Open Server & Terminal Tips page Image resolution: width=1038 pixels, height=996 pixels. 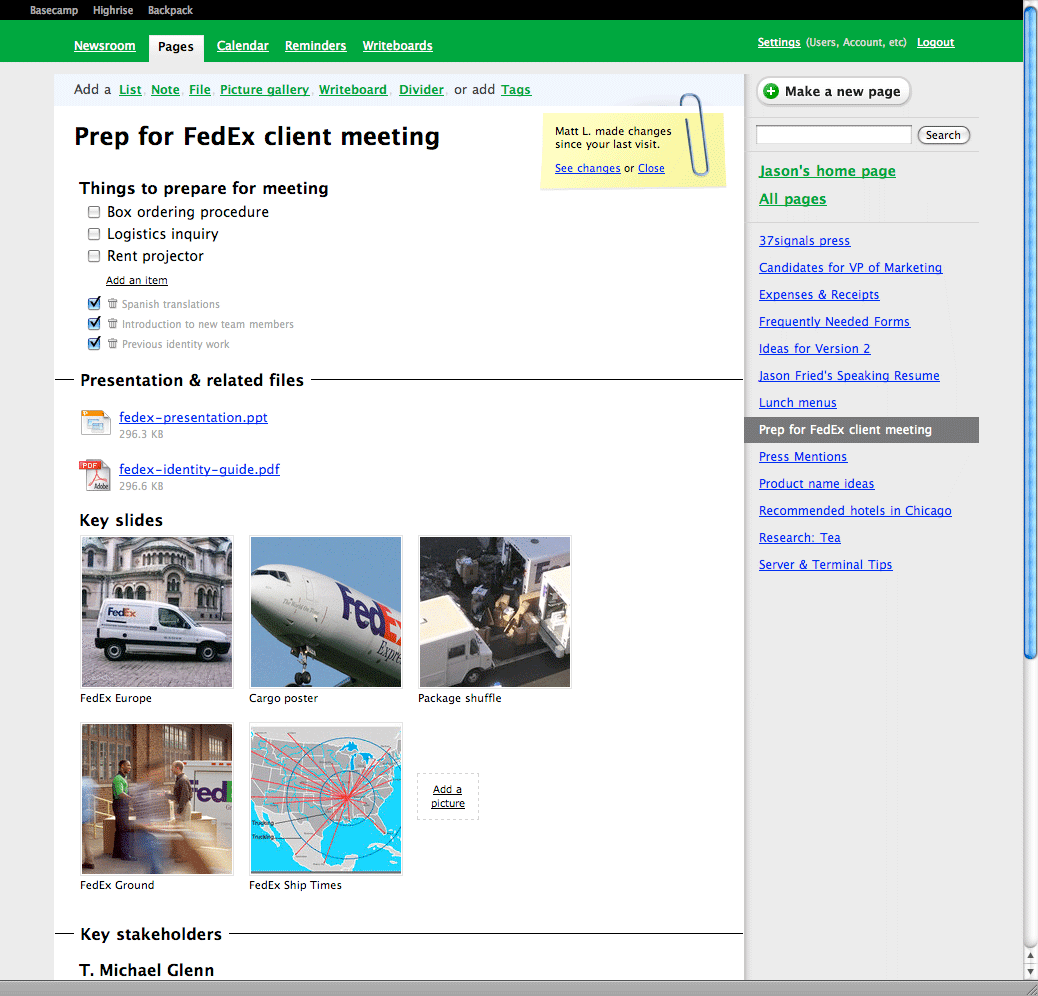[x=825, y=565]
